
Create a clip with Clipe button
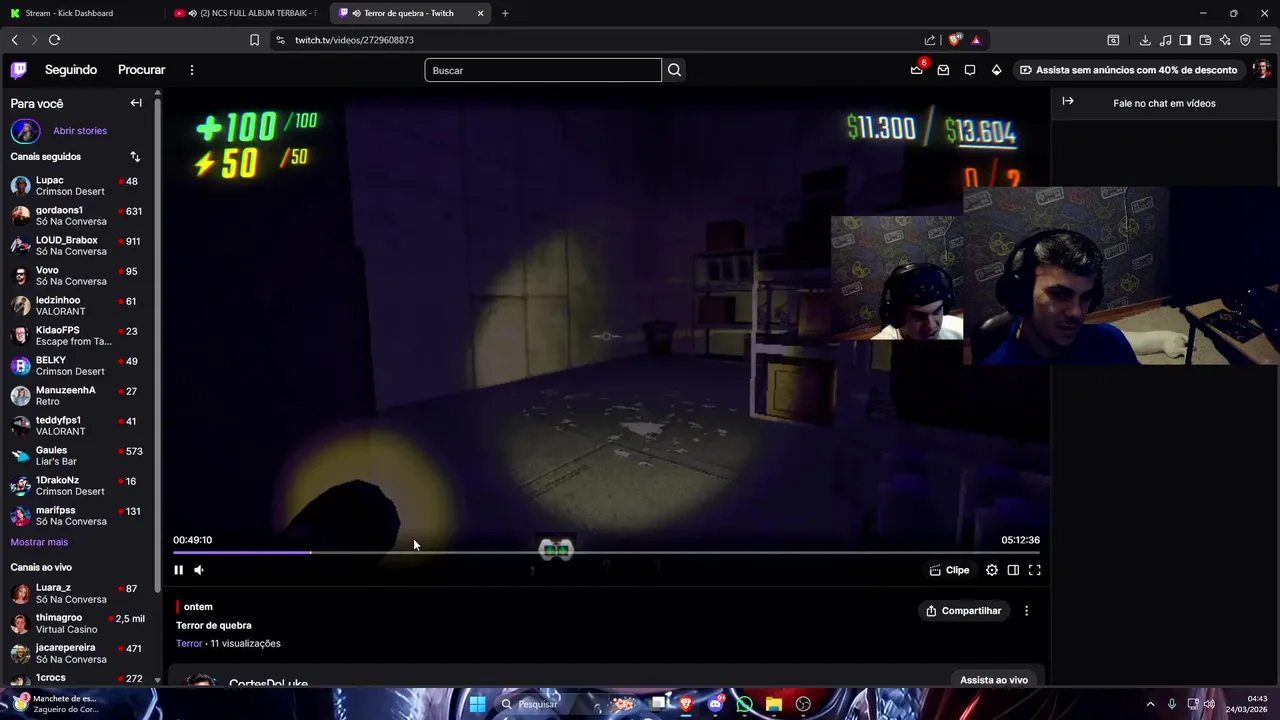tap(949, 570)
